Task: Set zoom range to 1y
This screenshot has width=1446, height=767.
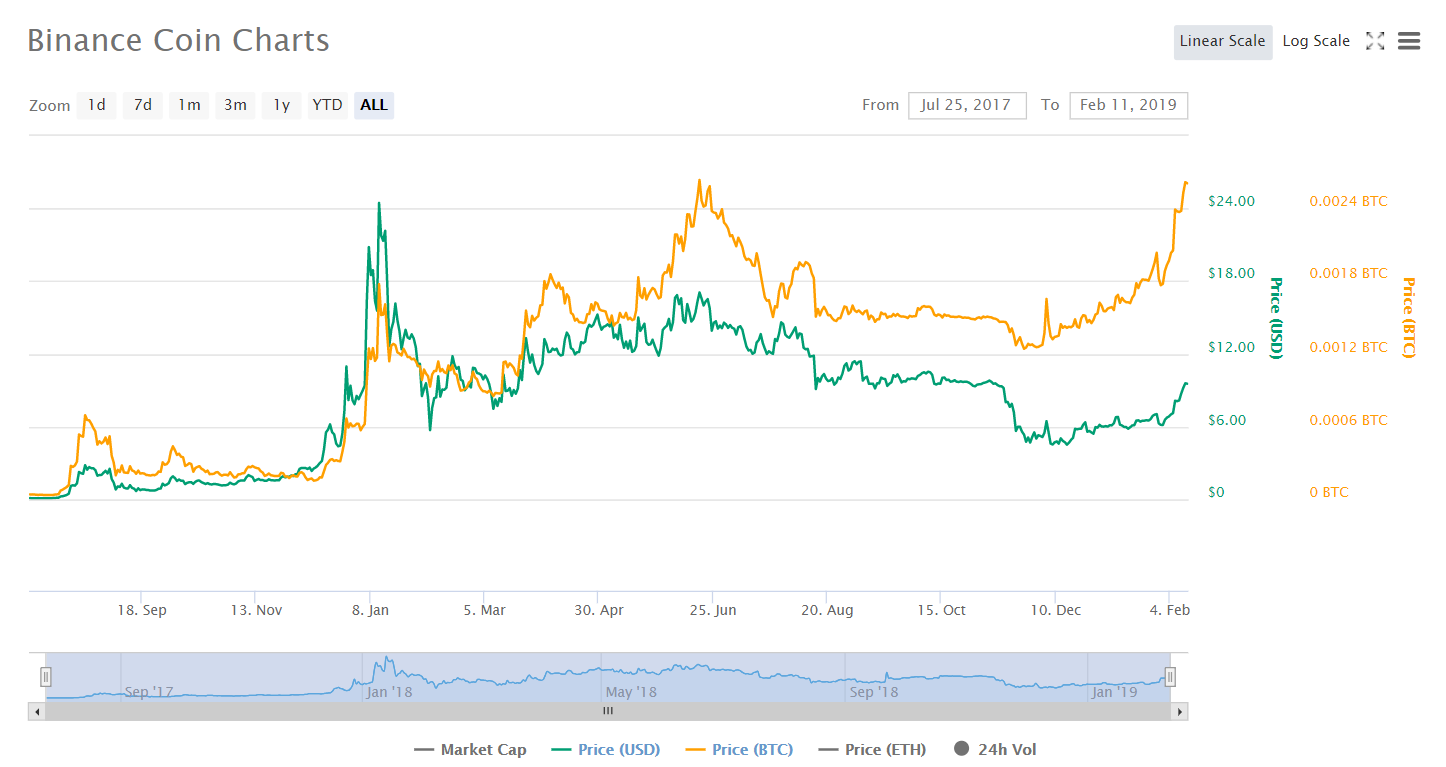Action: pyautogui.click(x=282, y=105)
